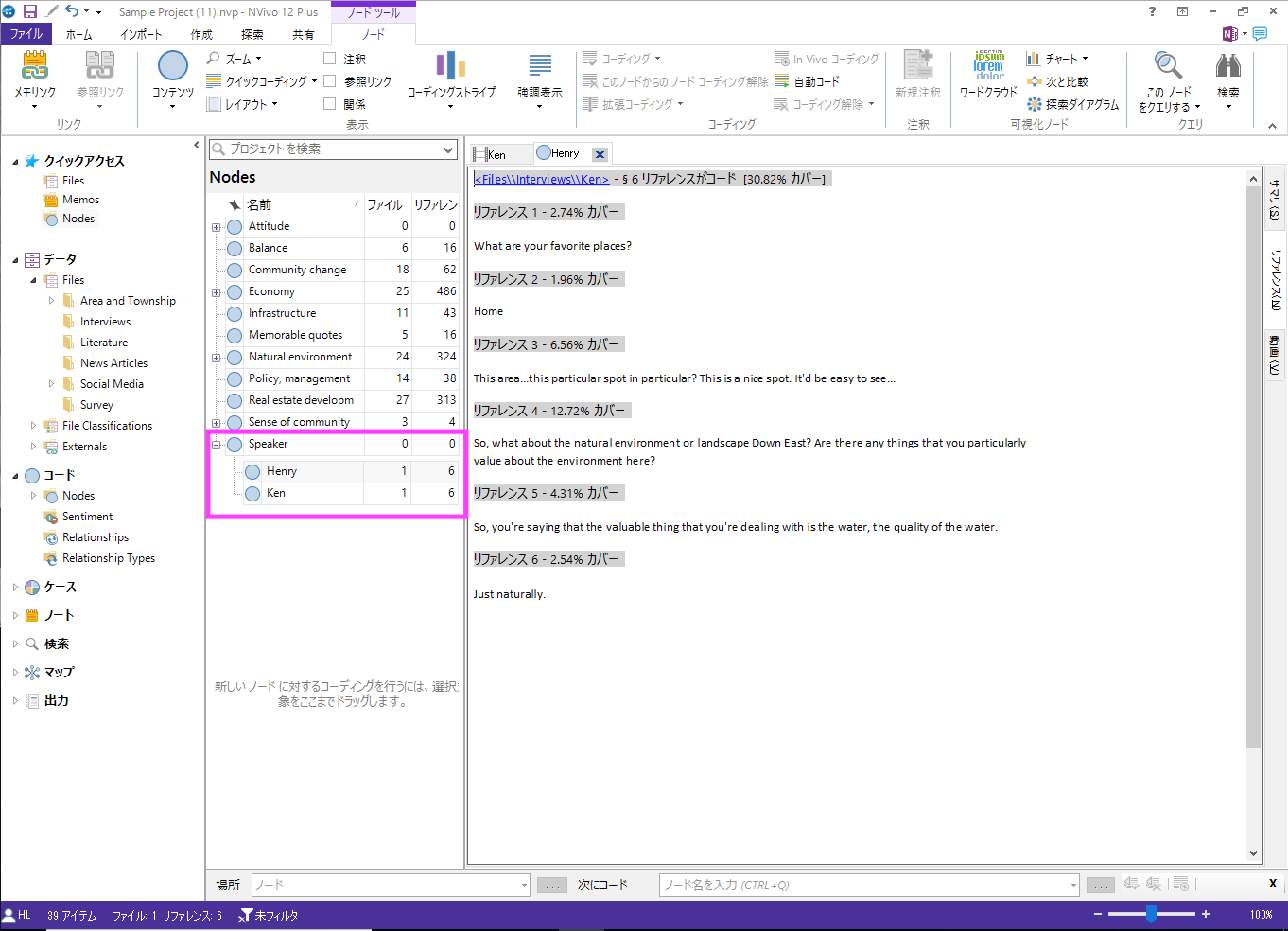1288x931 pixels.
Task: Click the node name input field
Action: point(865,886)
